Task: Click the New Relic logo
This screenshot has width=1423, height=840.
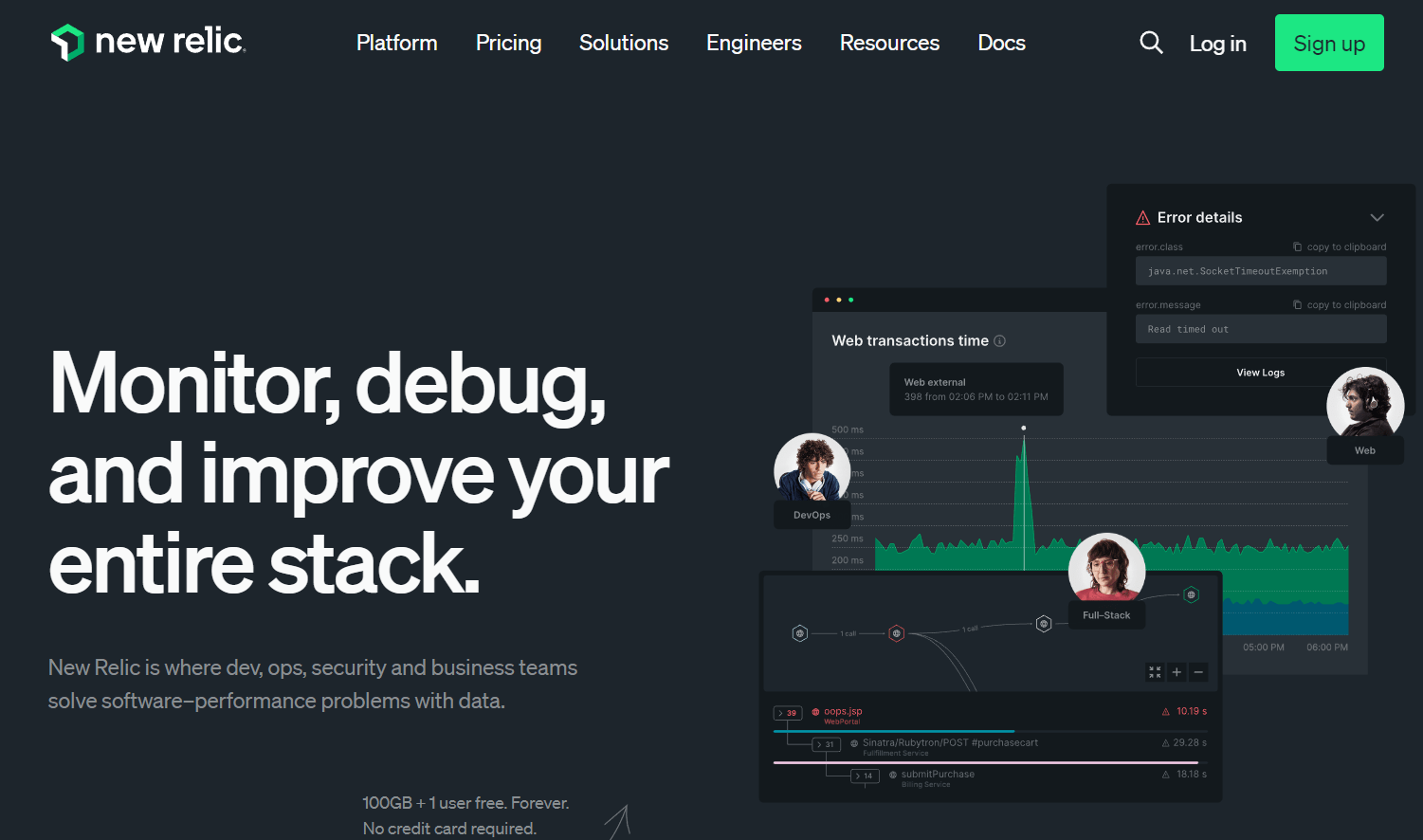Action: [x=147, y=42]
